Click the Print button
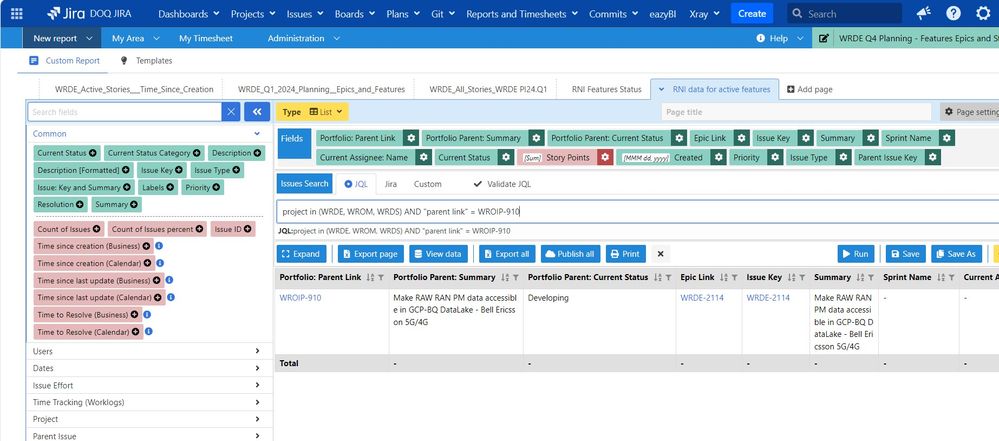The width and height of the screenshot is (999, 441). [626, 254]
